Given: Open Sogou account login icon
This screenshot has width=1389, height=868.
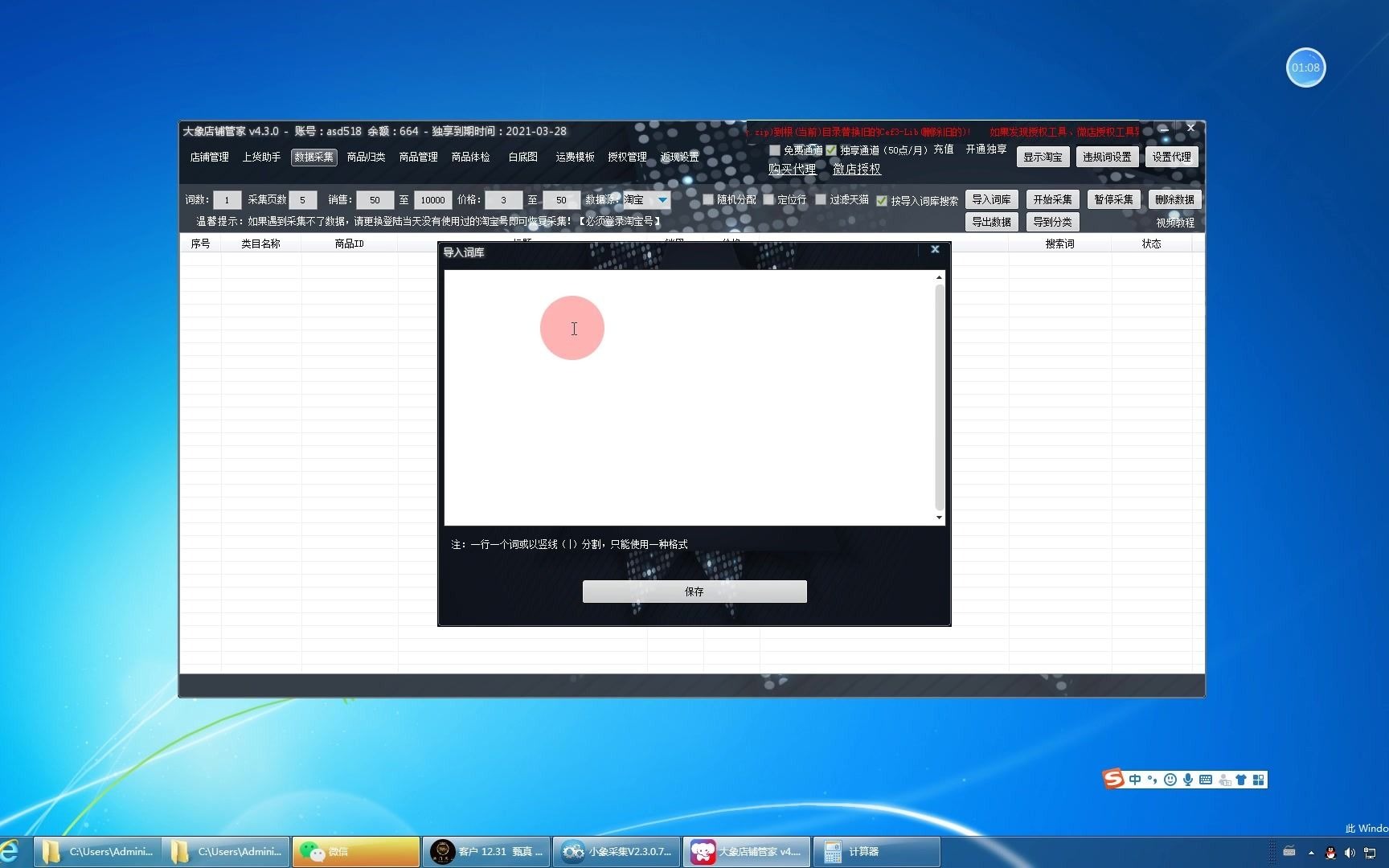Looking at the screenshot, I should [x=1224, y=780].
